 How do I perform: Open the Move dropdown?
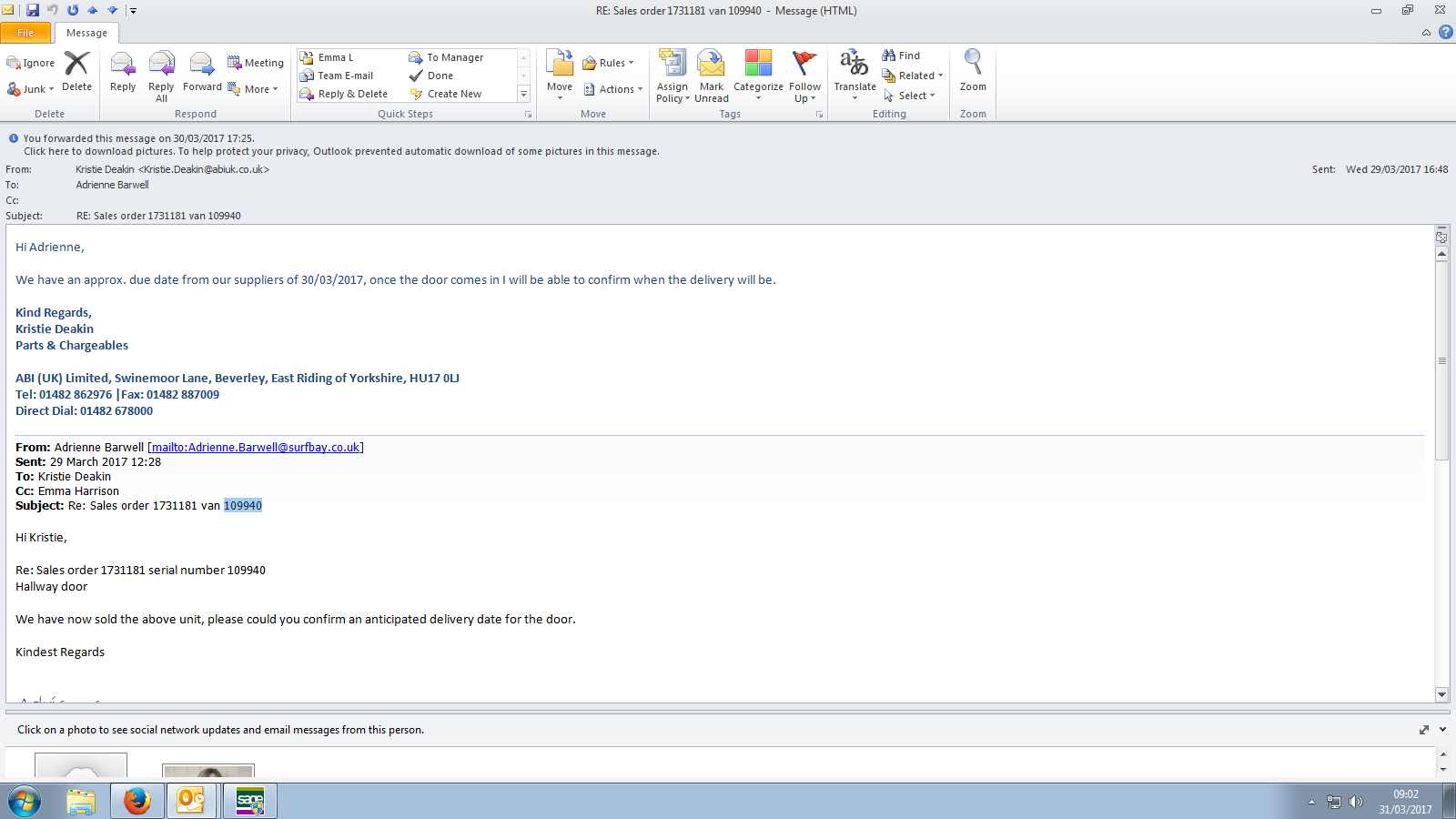[560, 75]
